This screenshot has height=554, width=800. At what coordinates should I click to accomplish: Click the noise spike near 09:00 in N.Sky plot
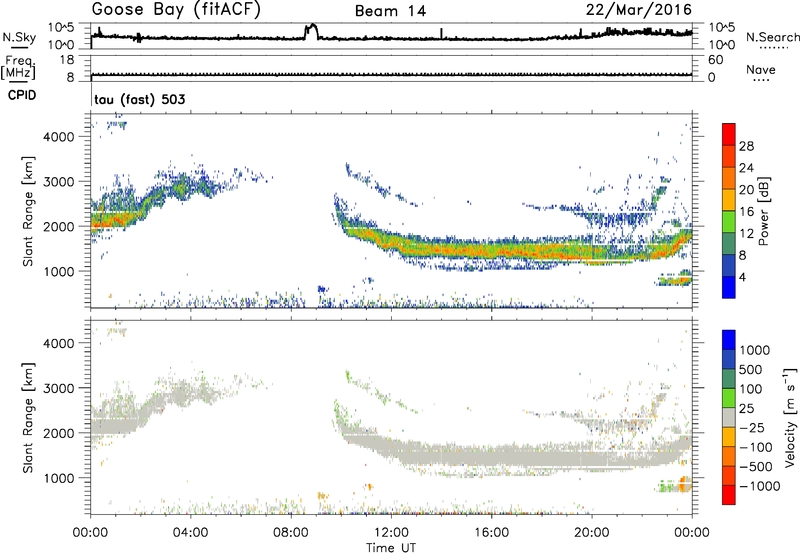[311, 30]
